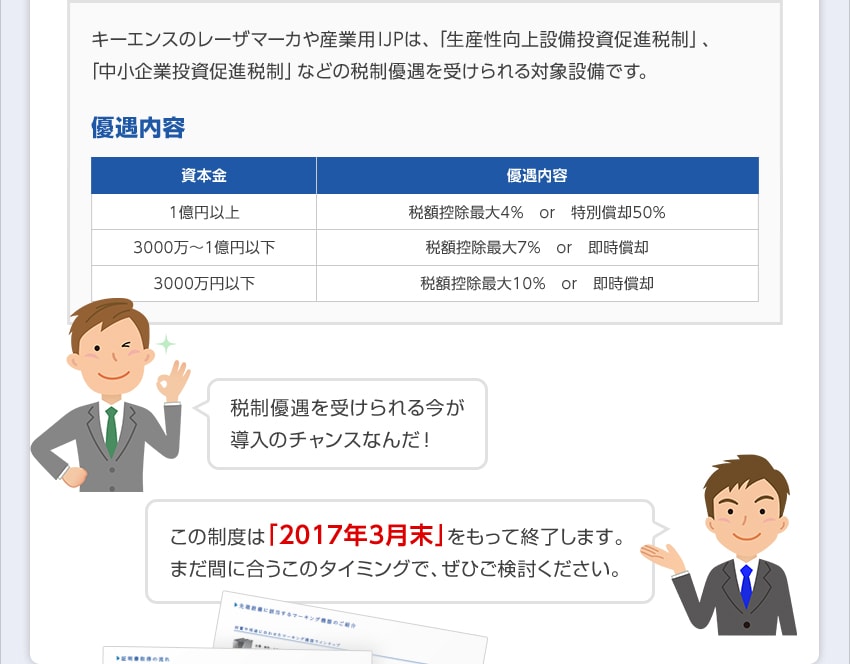This screenshot has width=850, height=664.
Task: Select the 資本金 table column header
Action: [204, 176]
